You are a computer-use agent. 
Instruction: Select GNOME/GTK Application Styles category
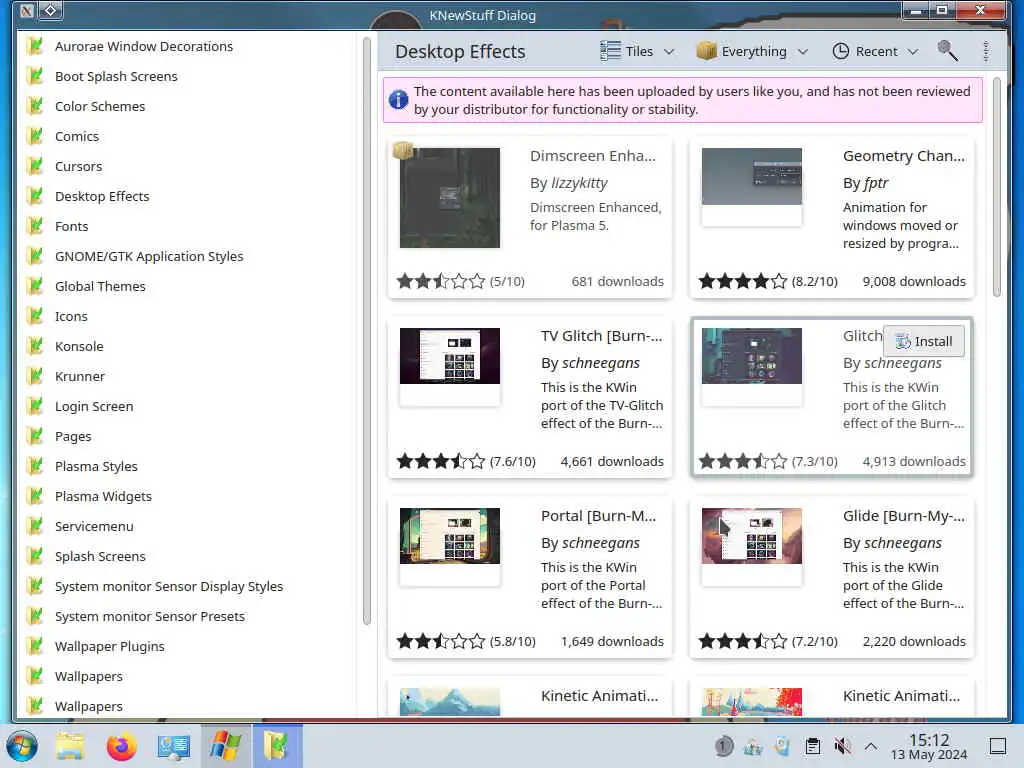[x=188, y=257]
